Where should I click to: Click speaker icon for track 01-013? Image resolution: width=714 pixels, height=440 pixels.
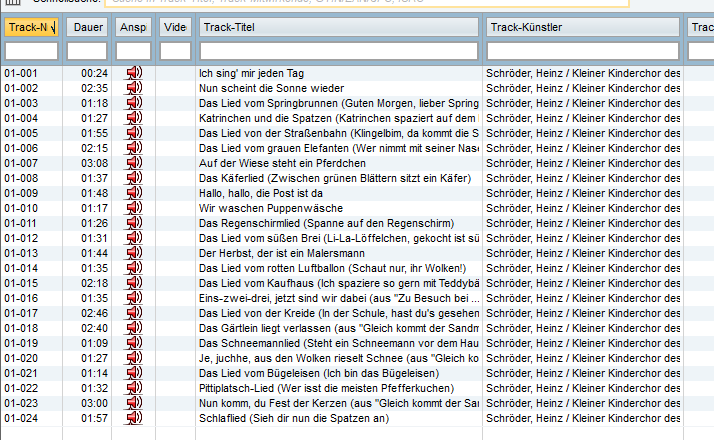(133, 253)
